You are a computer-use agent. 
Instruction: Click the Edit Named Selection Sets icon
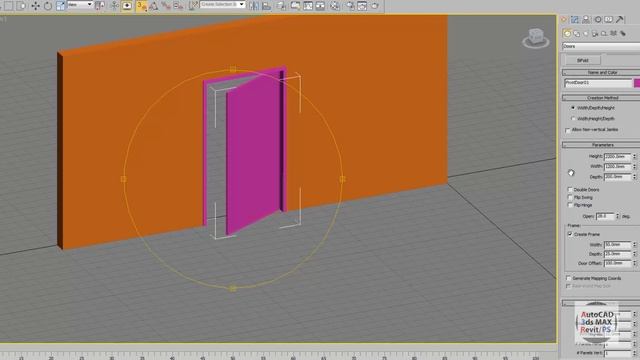pos(193,6)
